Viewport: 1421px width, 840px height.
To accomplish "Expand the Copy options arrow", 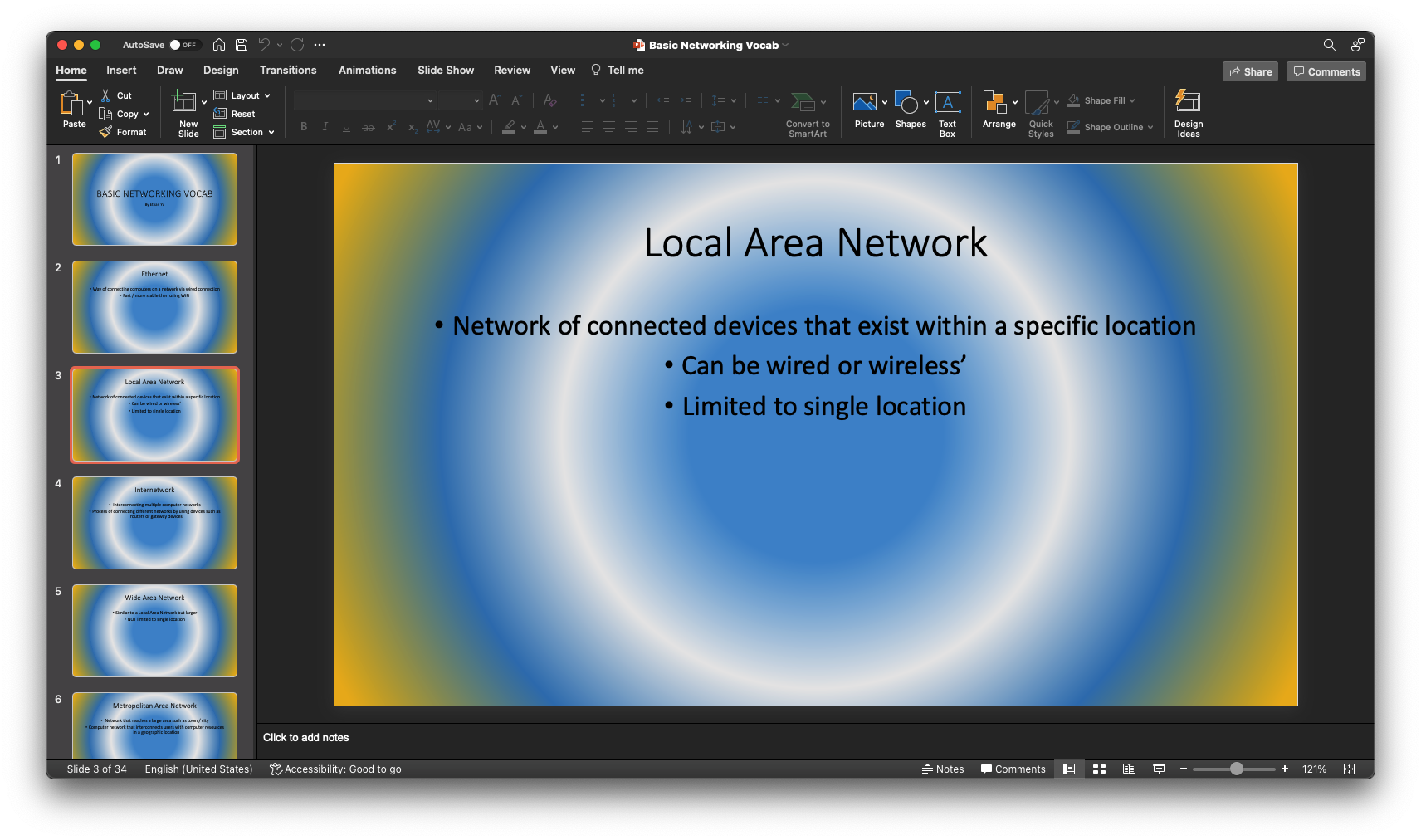I will coord(146,115).
